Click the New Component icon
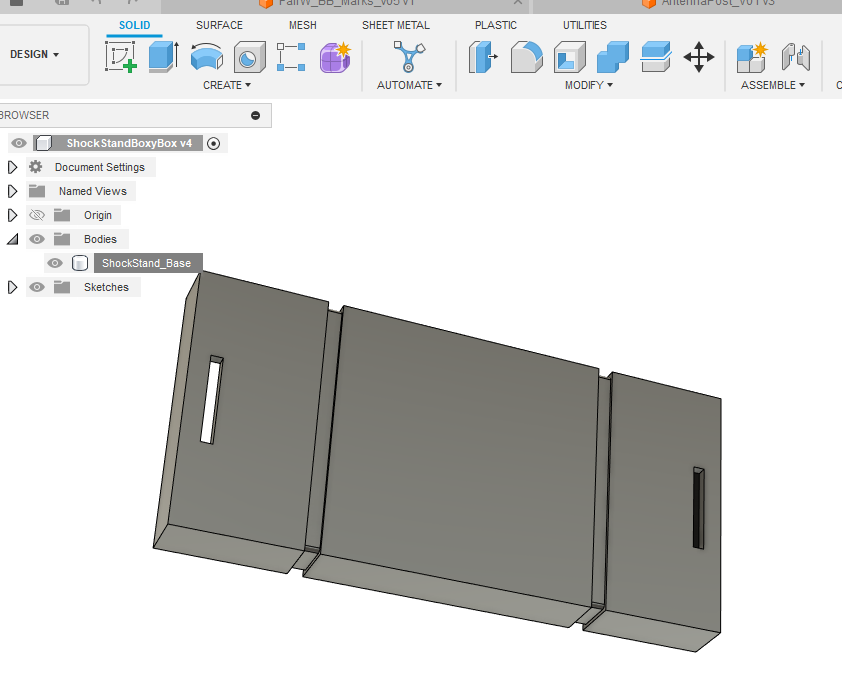 point(751,57)
